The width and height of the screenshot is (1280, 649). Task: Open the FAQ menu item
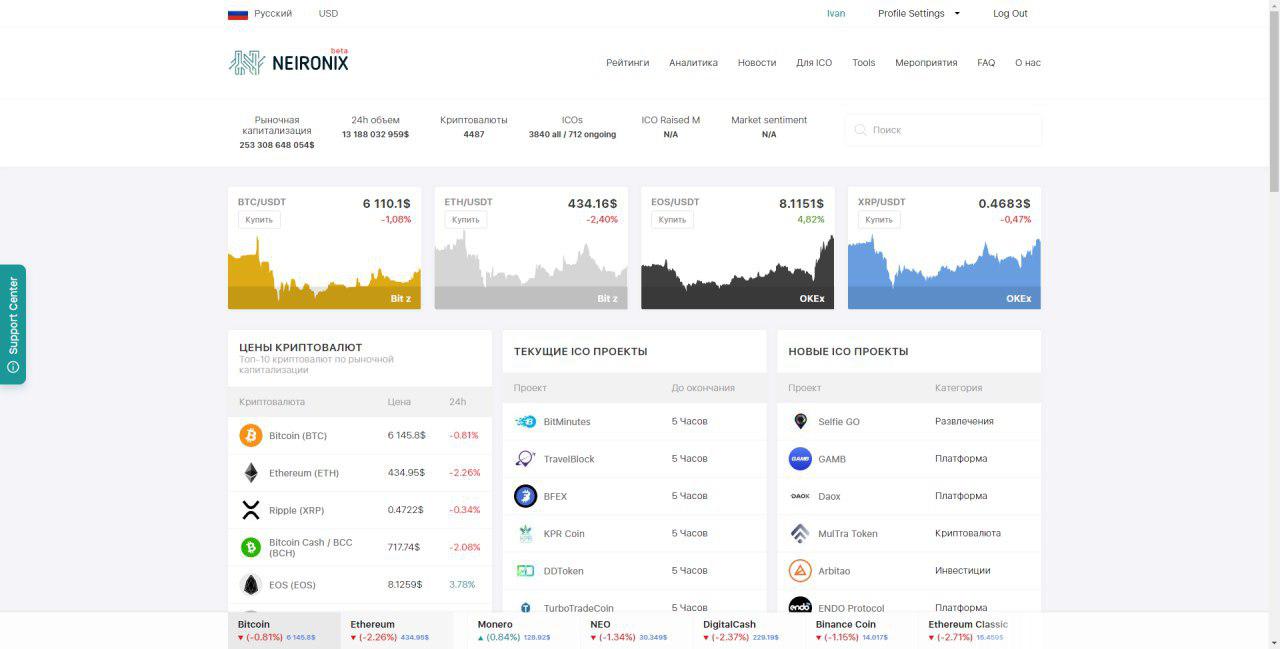click(986, 63)
